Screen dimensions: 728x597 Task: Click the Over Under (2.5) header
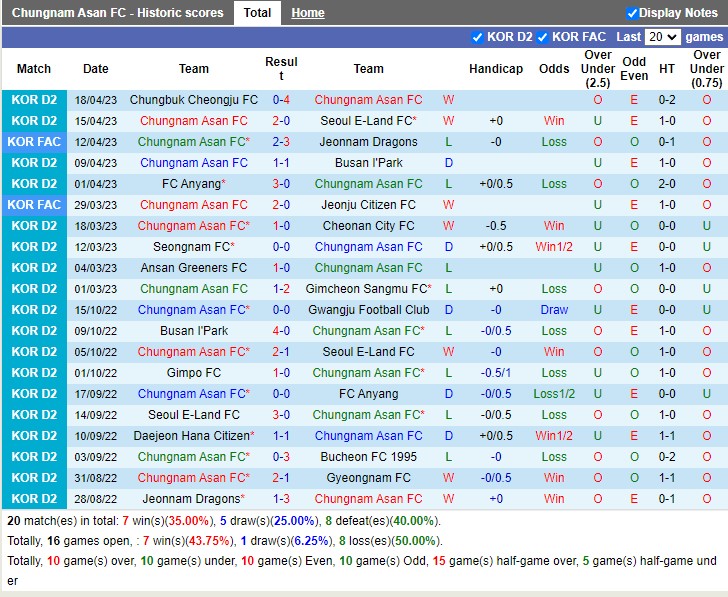tap(598, 69)
